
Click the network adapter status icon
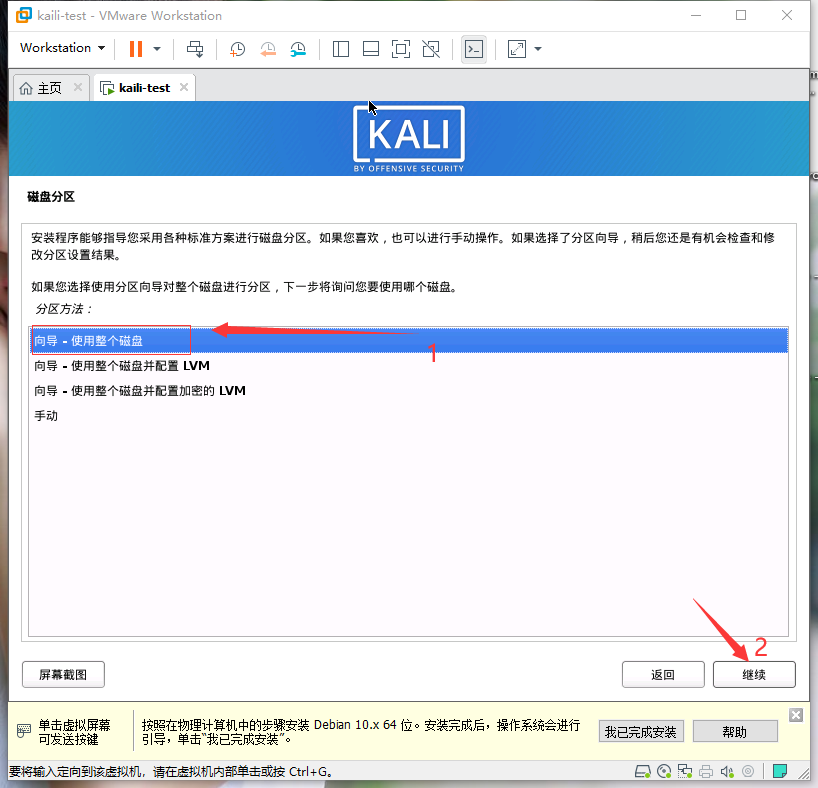coord(684,771)
